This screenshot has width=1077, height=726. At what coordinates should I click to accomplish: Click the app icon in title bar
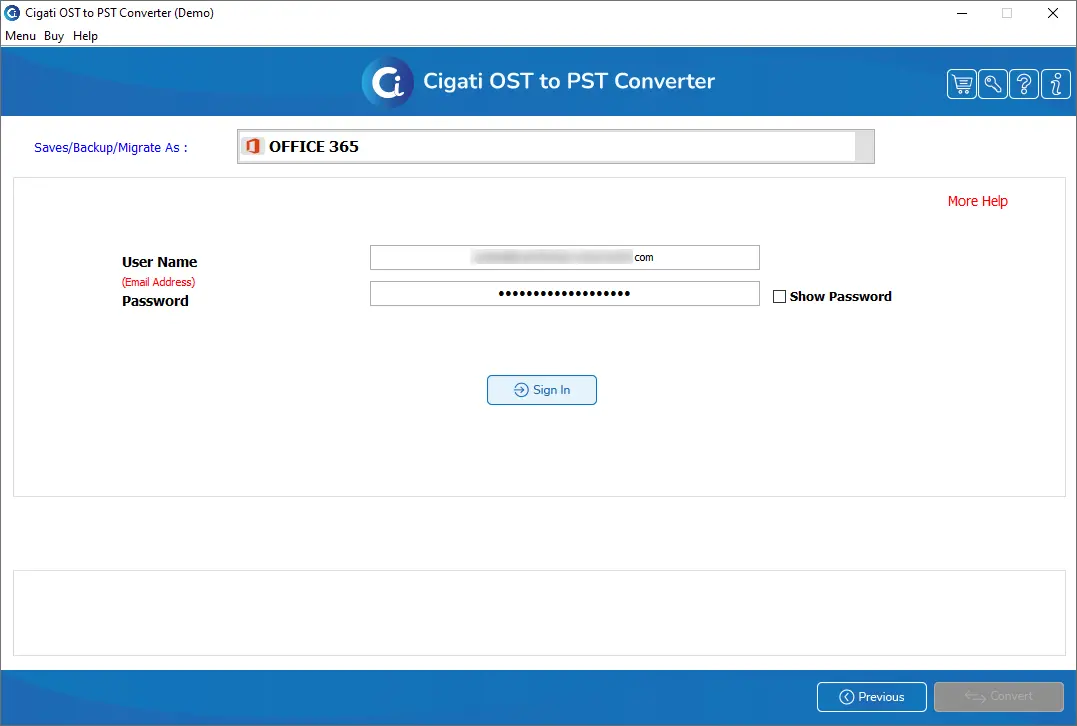(12, 13)
